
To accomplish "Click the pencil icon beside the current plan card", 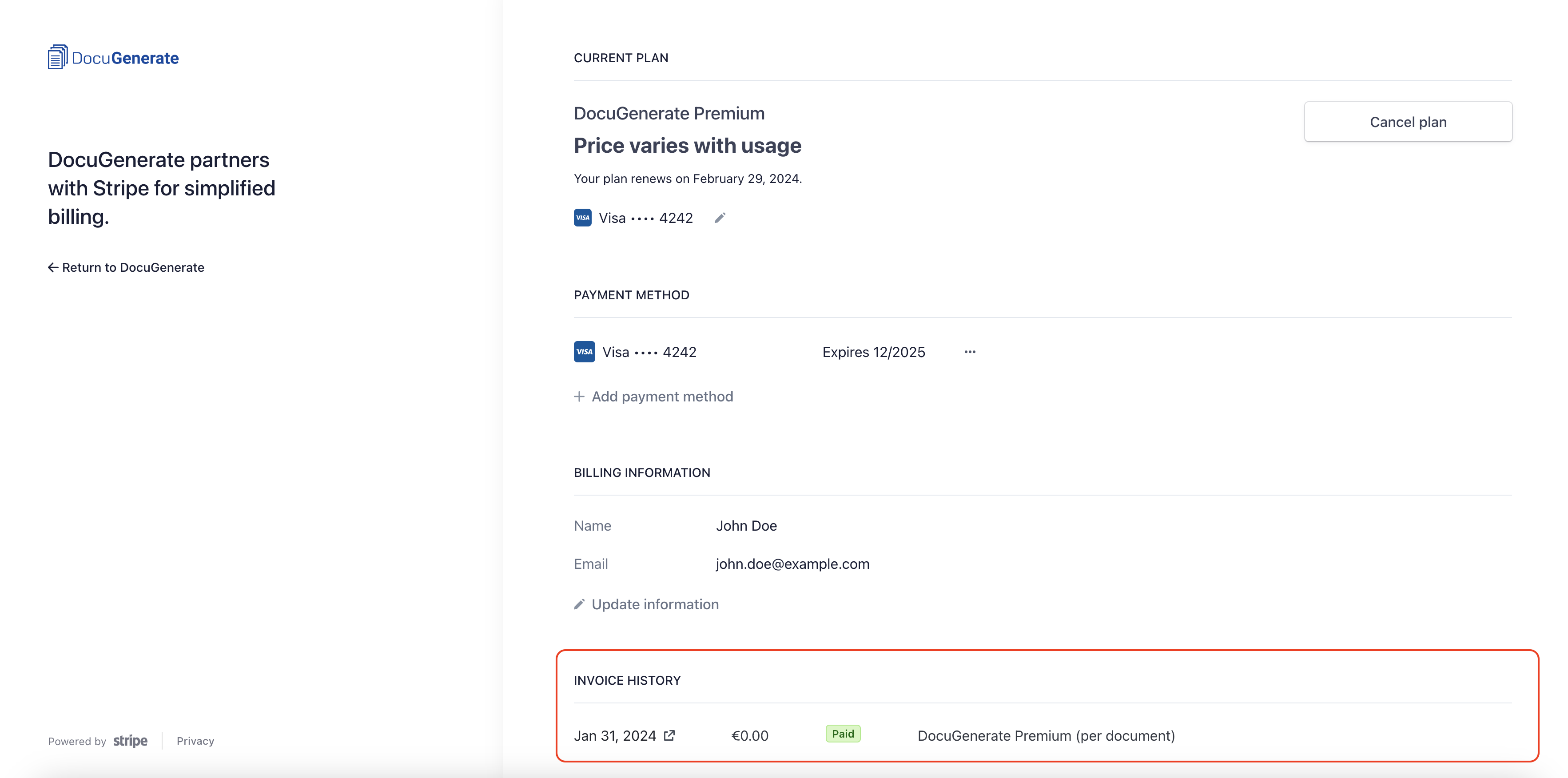I will (720, 217).
